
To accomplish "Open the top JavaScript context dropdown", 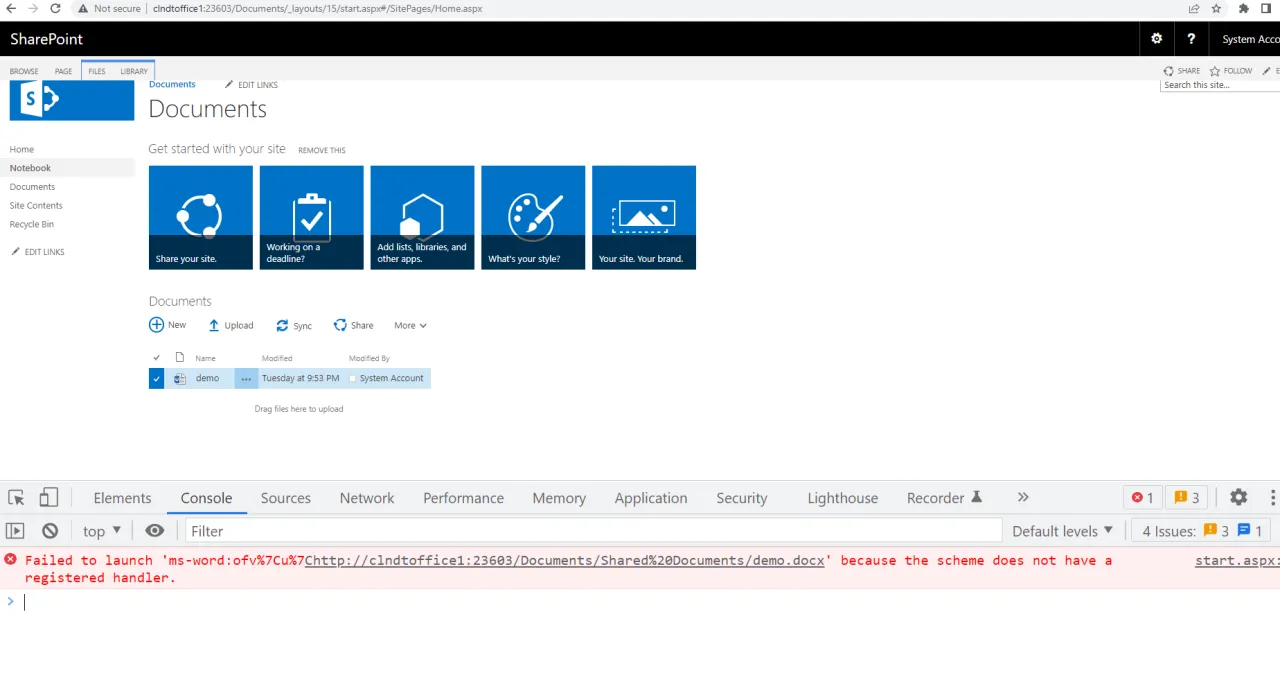I will coord(102,531).
